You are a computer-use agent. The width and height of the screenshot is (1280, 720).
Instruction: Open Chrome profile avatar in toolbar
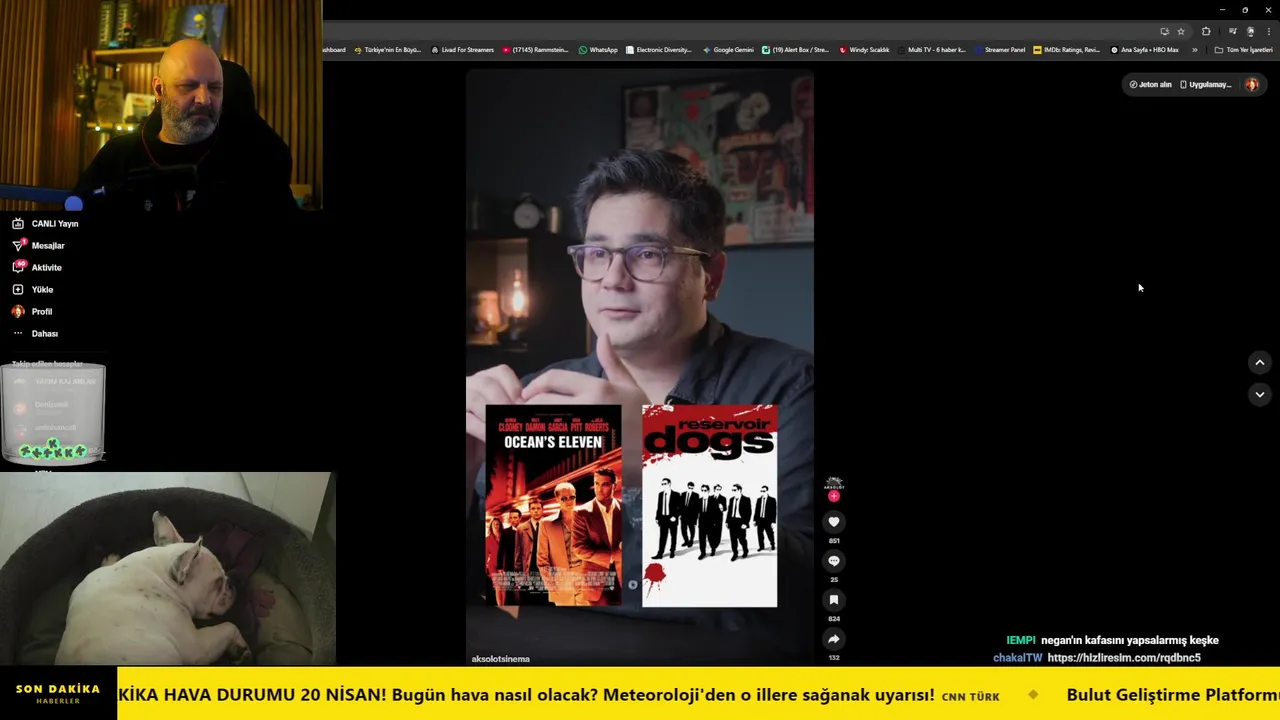pyautogui.click(x=1250, y=31)
